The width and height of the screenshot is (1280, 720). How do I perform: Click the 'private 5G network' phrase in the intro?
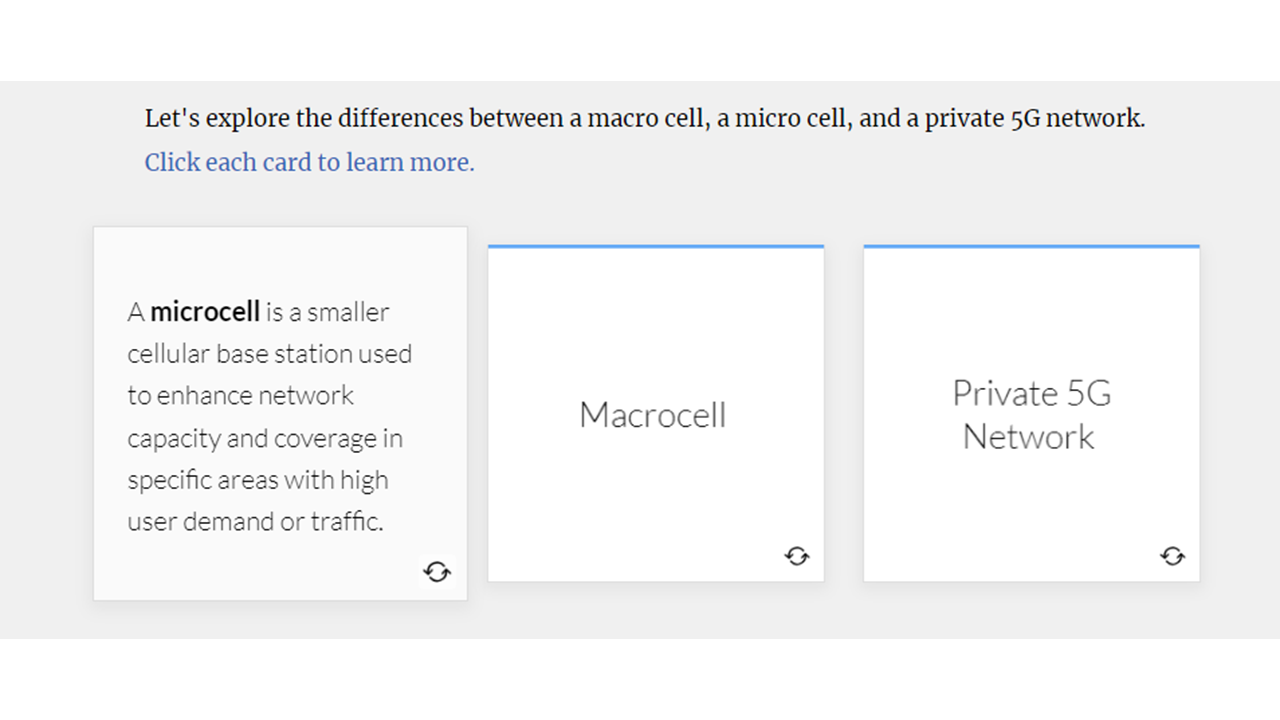click(x=1034, y=118)
